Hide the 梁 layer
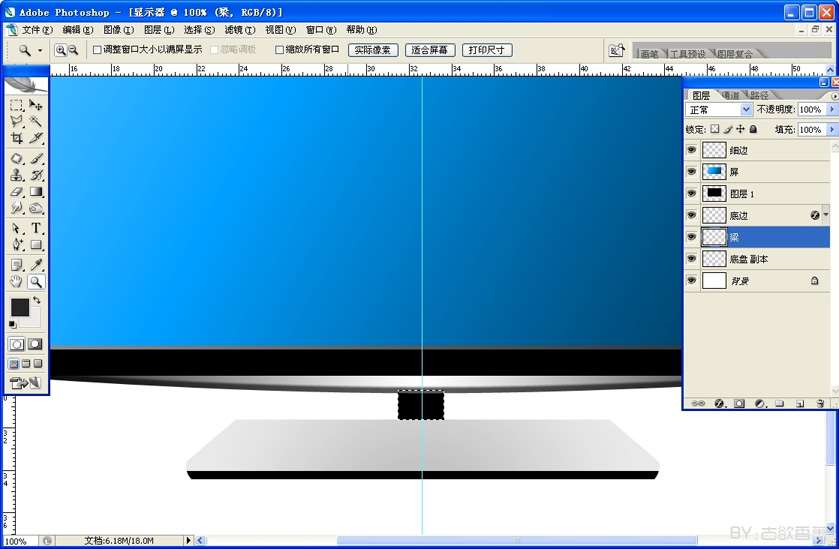839x549 pixels. [x=691, y=237]
